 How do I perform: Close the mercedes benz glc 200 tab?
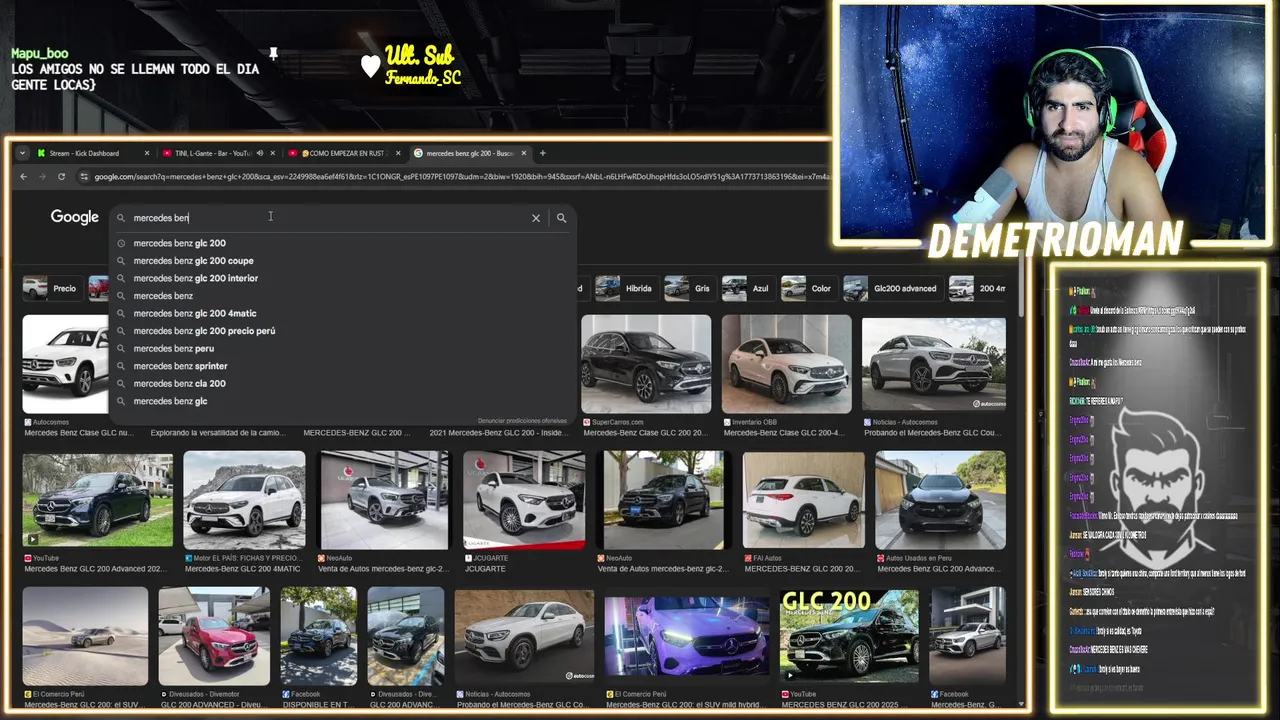click(524, 153)
